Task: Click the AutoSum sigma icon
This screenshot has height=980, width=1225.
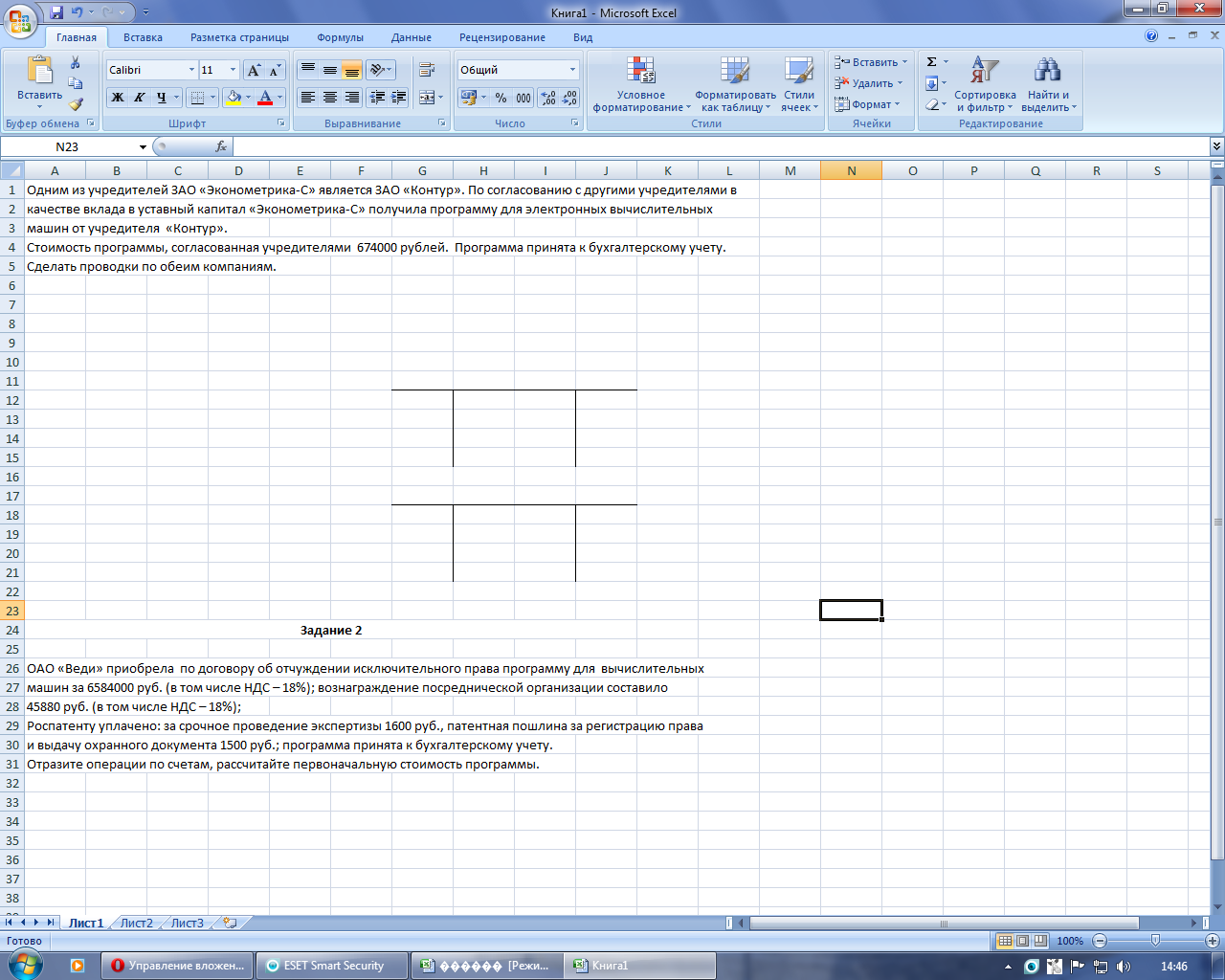Action: 931,62
